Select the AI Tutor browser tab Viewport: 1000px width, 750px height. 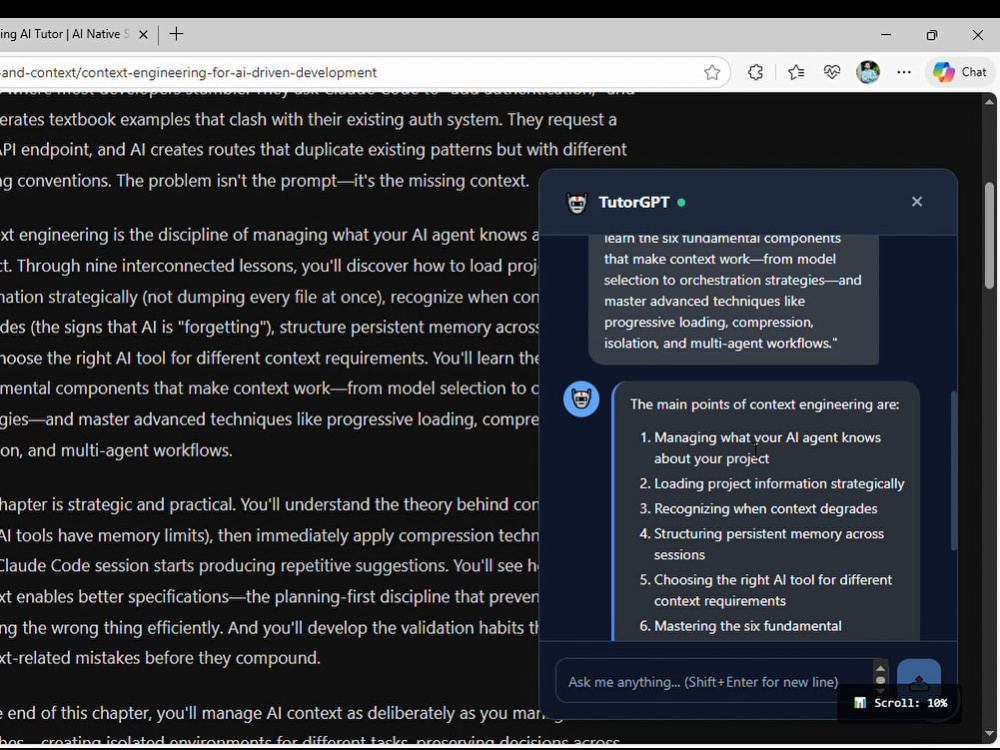point(65,34)
